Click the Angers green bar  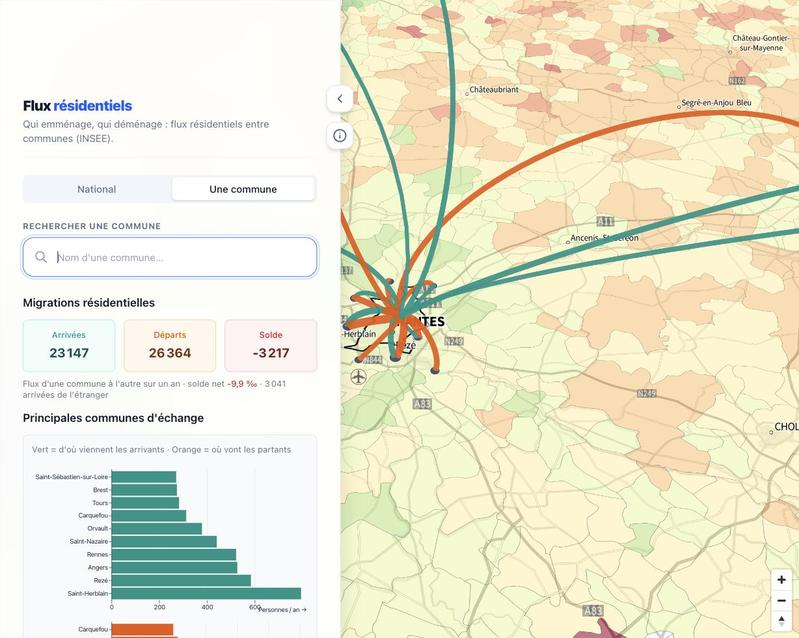coord(174,567)
